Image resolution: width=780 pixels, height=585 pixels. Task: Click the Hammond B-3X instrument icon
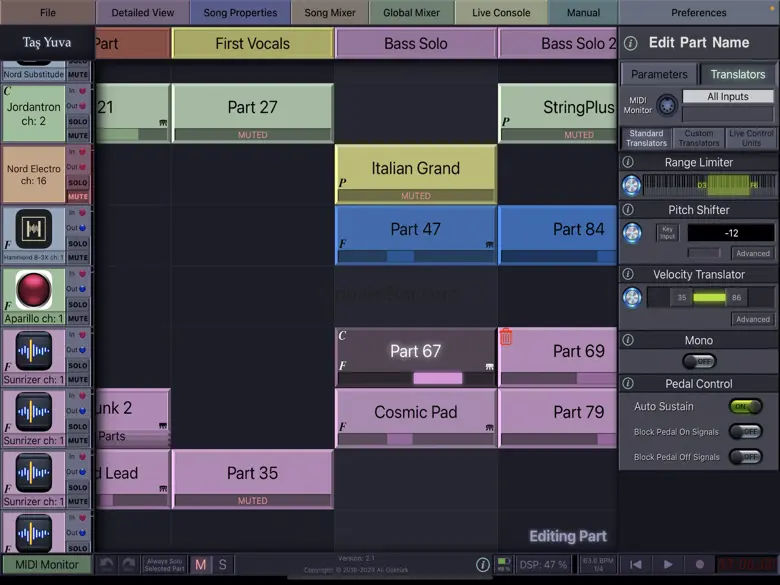point(33,230)
